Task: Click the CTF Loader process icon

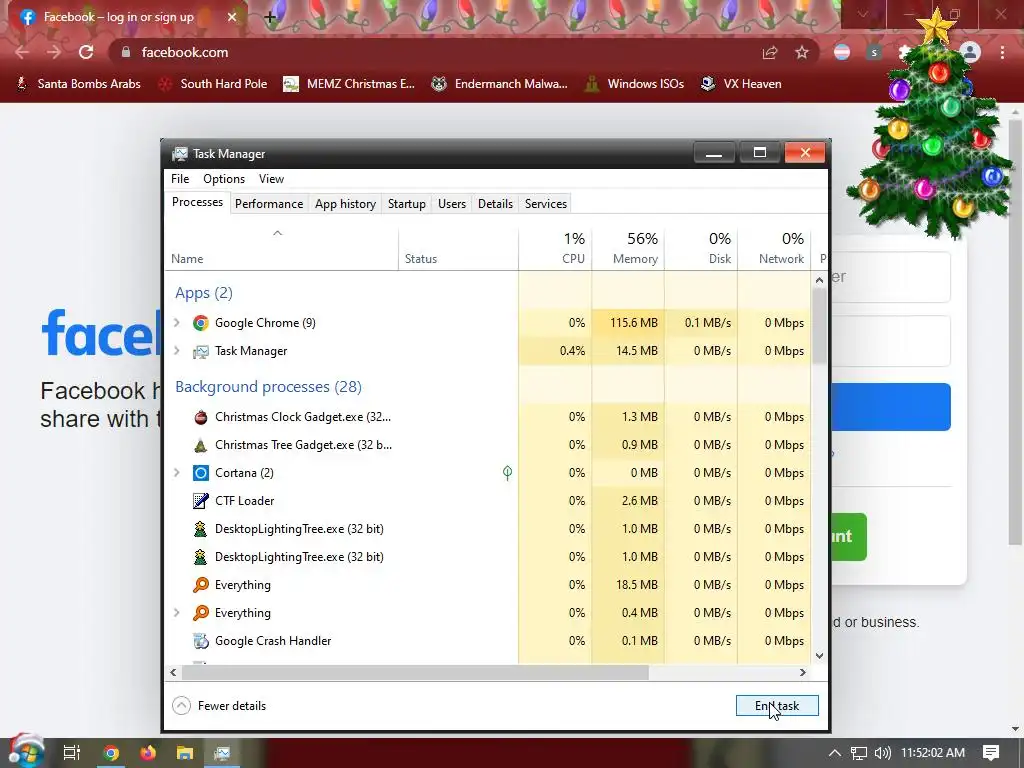Action: click(200, 501)
